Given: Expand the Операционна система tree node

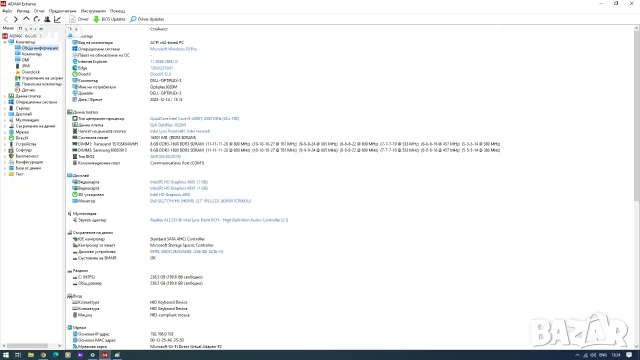Looking at the screenshot, I should pos(4,102).
